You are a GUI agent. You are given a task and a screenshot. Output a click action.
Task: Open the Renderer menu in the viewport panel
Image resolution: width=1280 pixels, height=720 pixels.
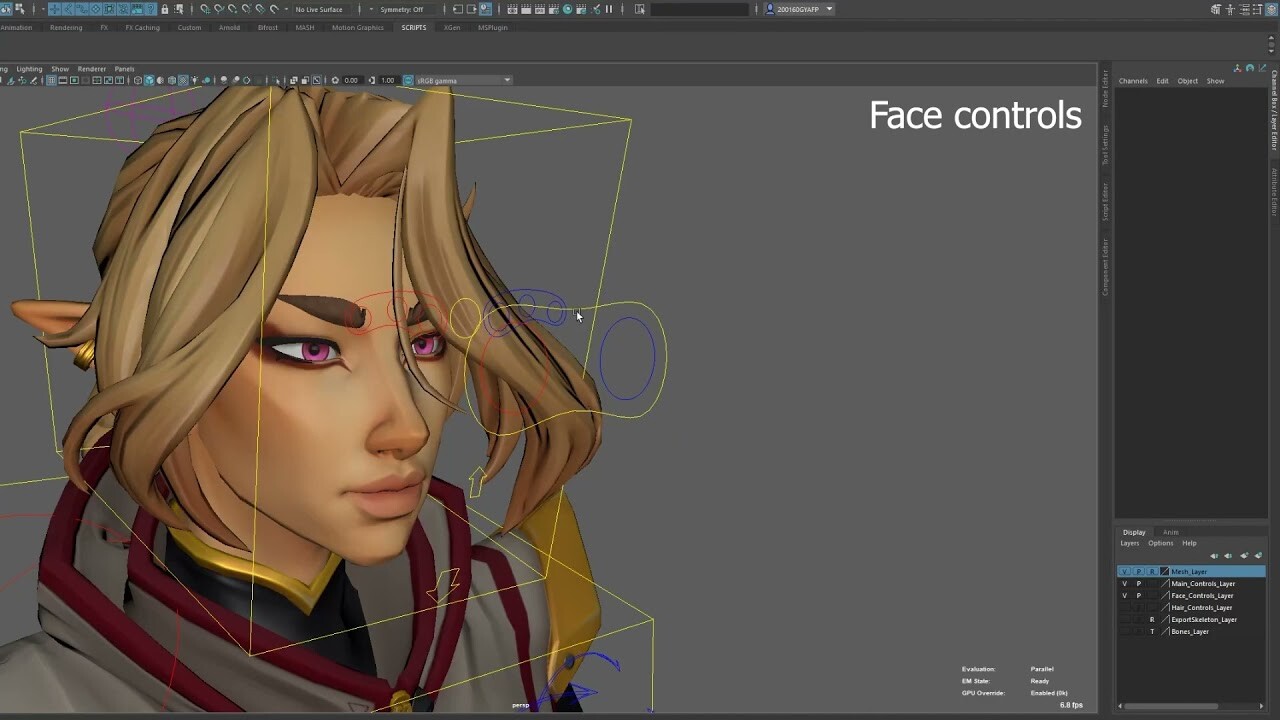[91, 68]
